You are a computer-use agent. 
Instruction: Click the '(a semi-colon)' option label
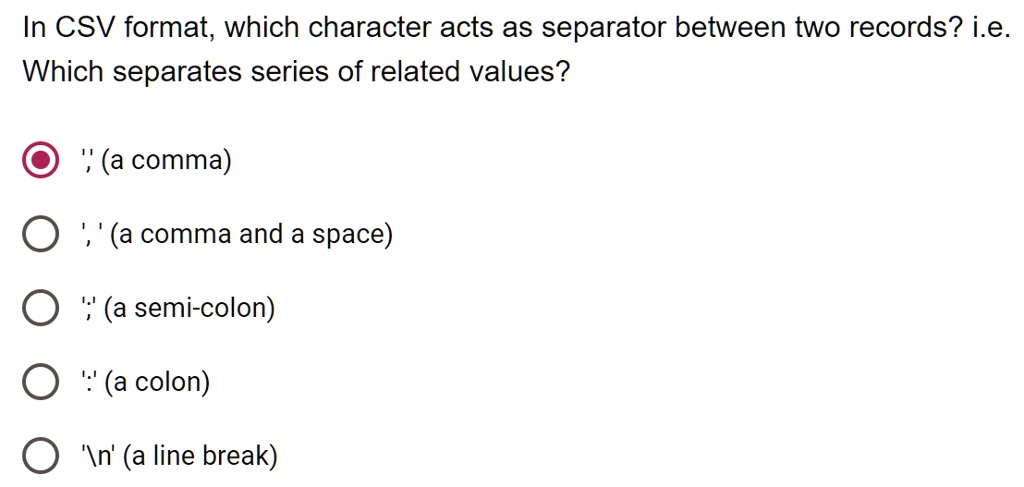click(x=189, y=308)
